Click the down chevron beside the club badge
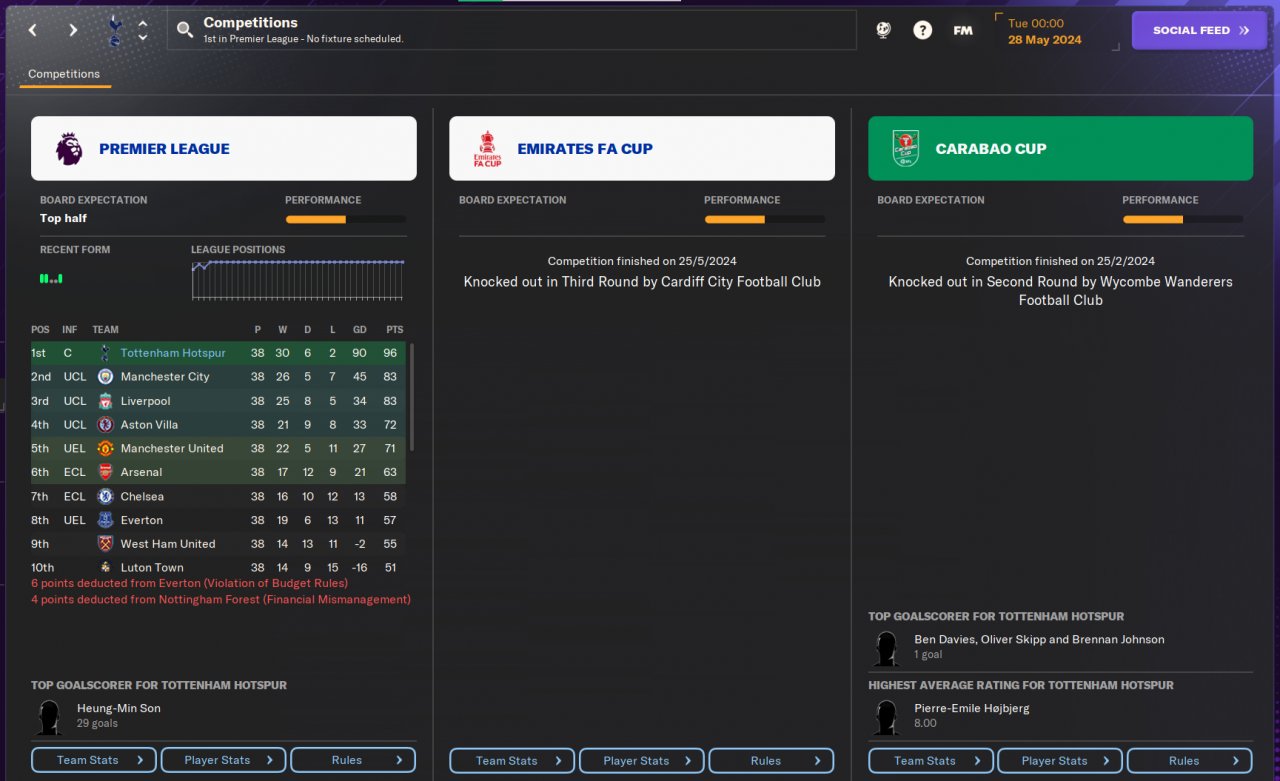 pyautogui.click(x=143, y=38)
